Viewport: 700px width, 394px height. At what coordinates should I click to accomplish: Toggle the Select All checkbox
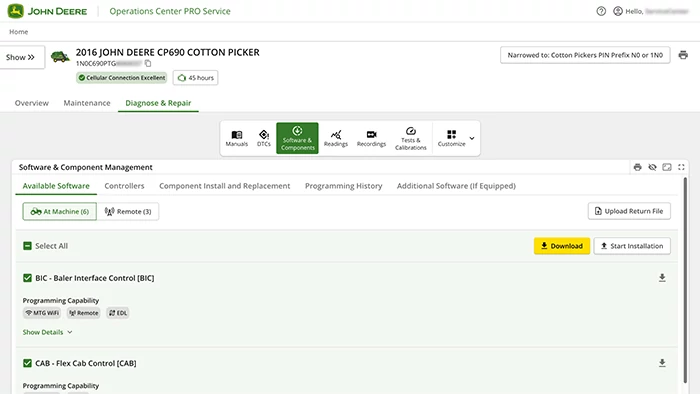click(27, 246)
